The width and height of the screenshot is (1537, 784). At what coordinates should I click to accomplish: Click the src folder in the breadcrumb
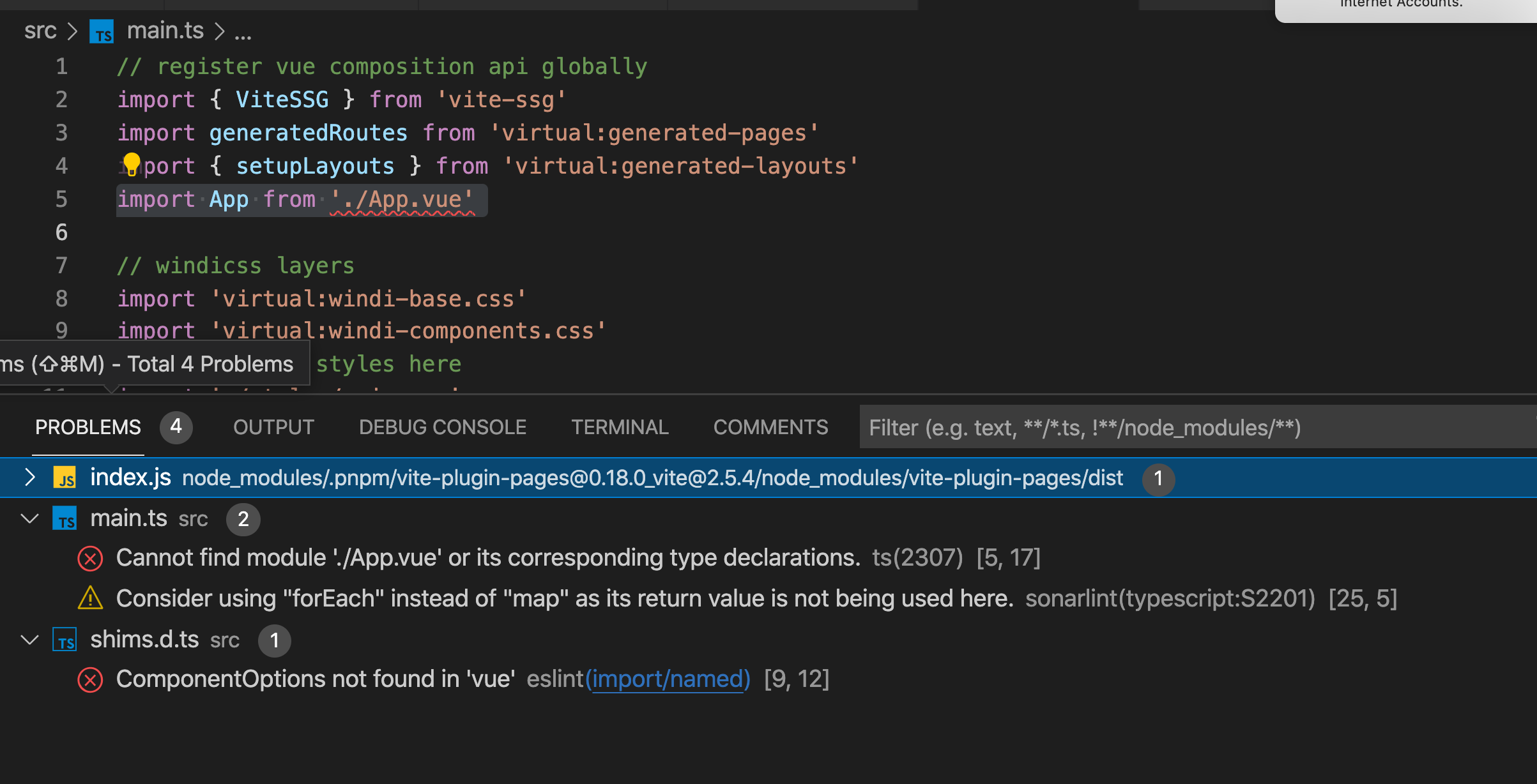click(40, 31)
